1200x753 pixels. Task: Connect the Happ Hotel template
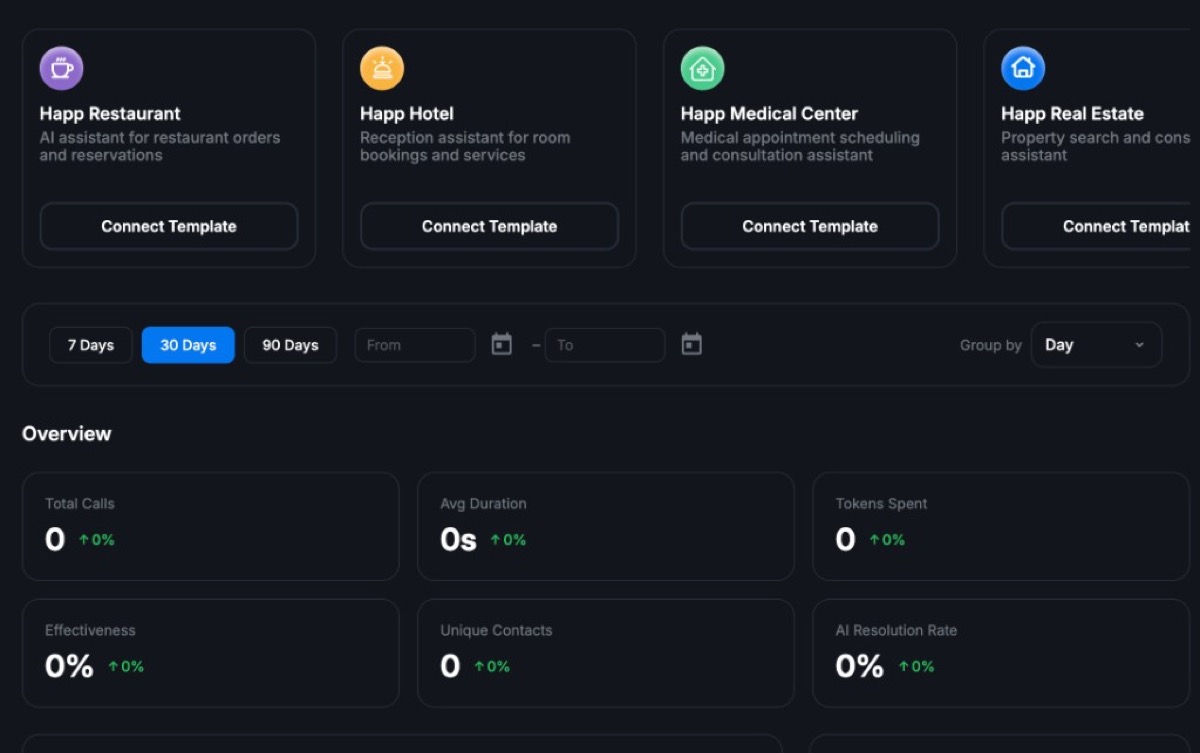click(489, 226)
